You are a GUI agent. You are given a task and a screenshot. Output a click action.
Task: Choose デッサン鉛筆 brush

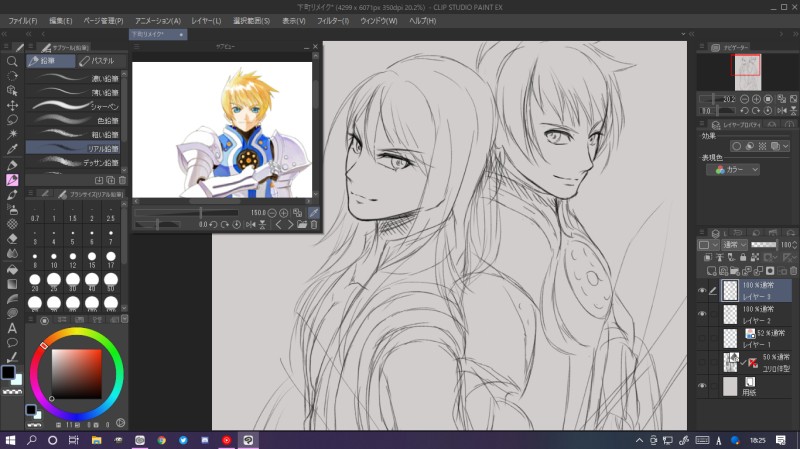73,162
